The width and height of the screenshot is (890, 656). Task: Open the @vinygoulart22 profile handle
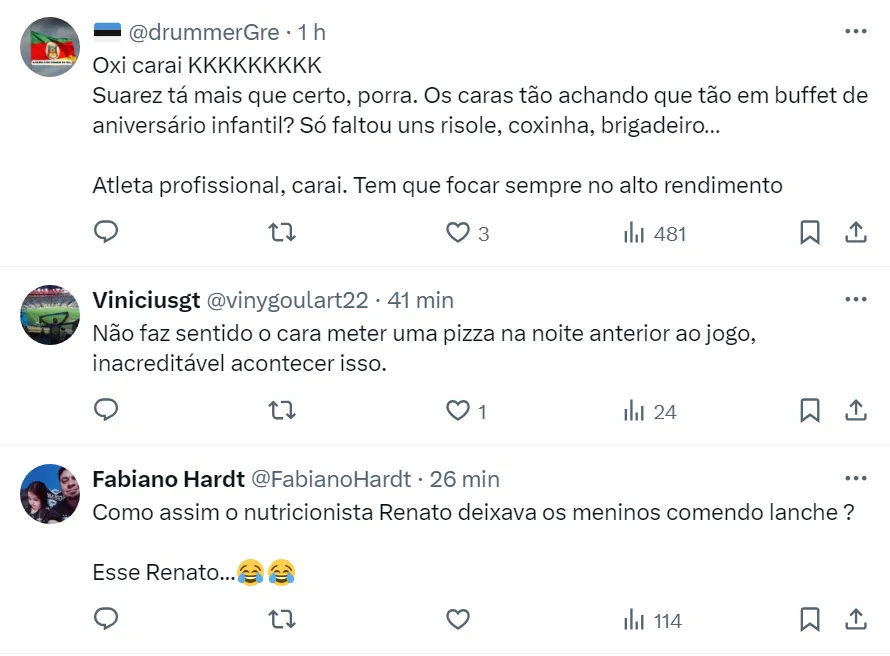(x=287, y=300)
